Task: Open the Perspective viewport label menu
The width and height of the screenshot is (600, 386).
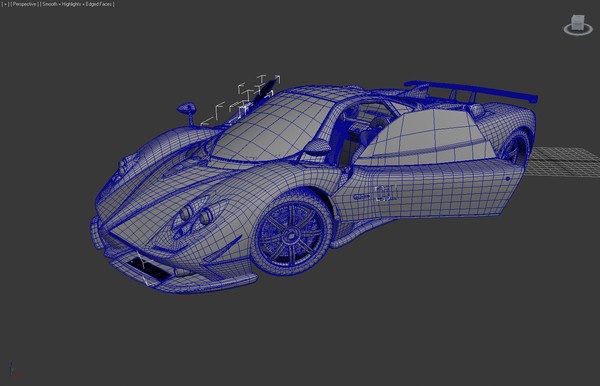Action: (24, 4)
